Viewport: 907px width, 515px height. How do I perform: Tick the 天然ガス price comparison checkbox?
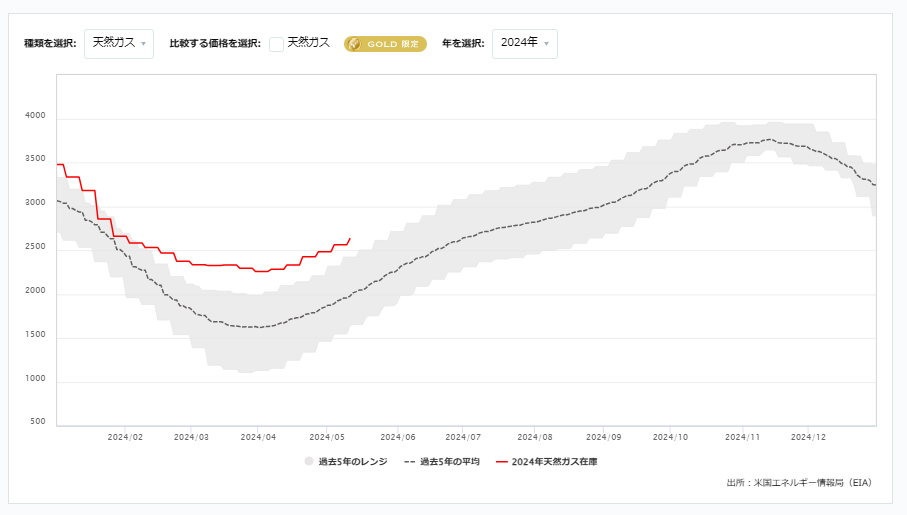click(276, 44)
